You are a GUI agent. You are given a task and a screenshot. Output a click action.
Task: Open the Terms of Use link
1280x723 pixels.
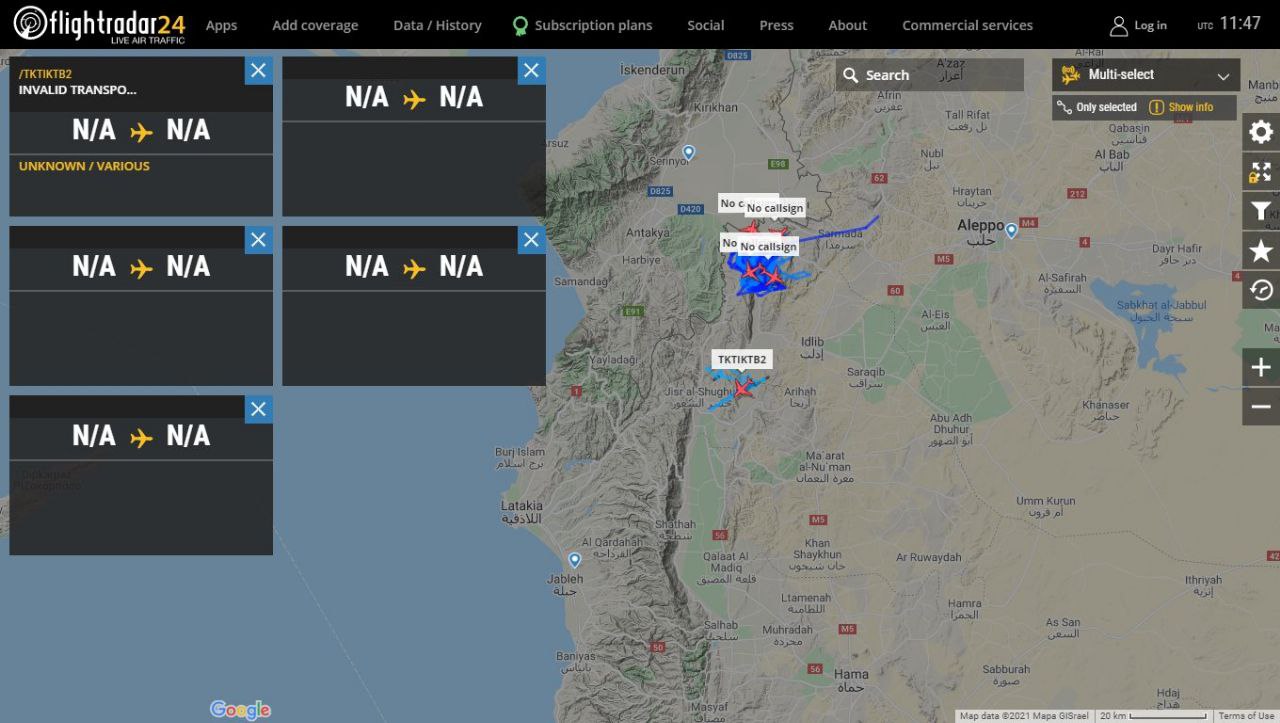click(x=1246, y=716)
